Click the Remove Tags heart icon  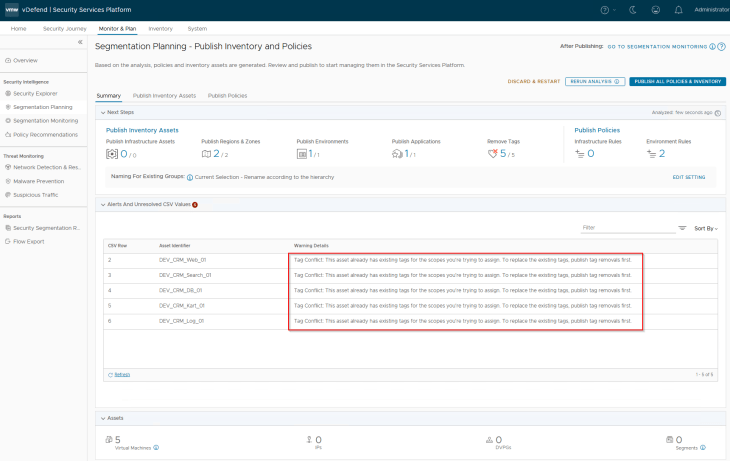tap(492, 154)
